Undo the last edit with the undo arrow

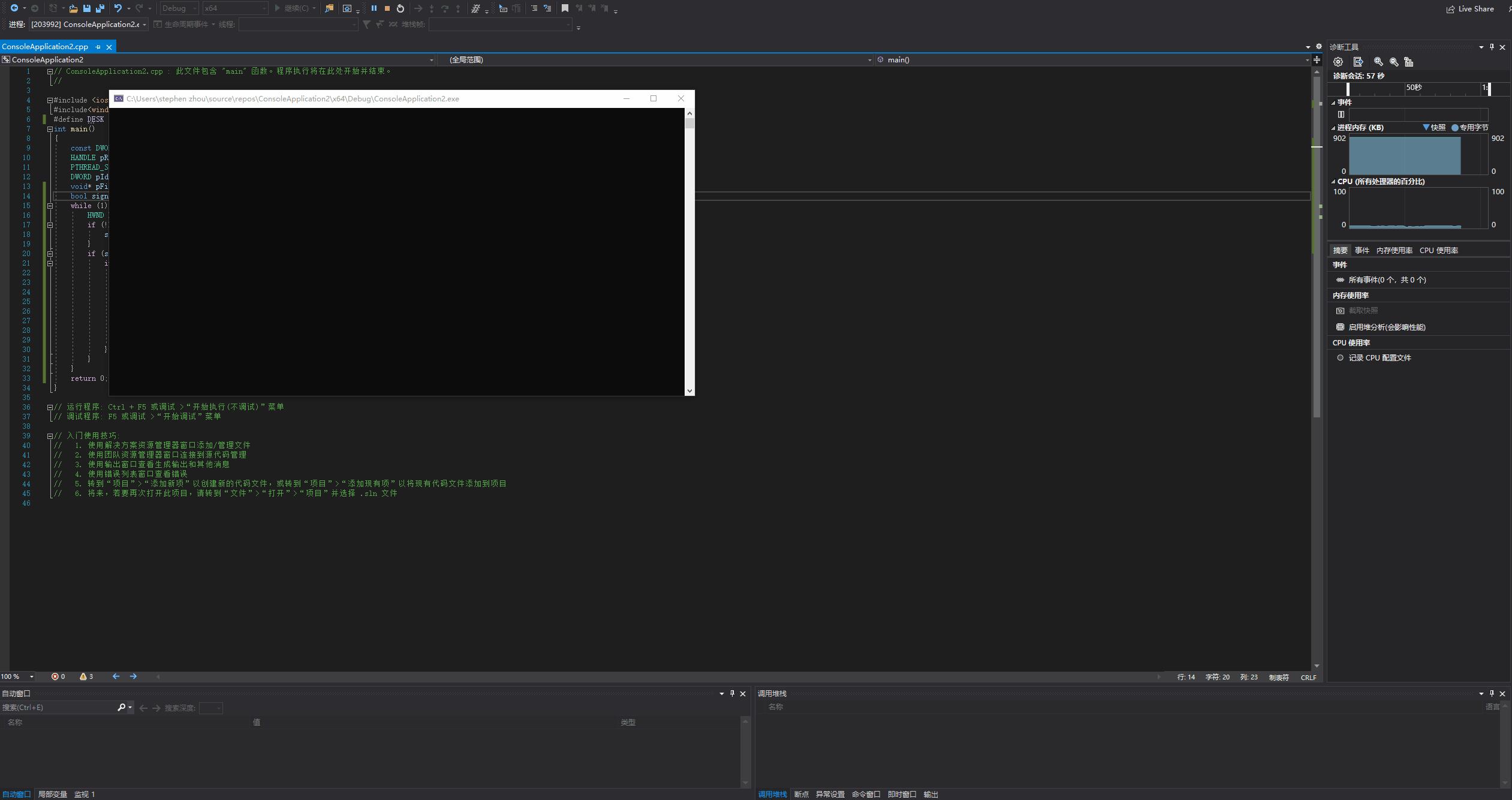coord(118,8)
